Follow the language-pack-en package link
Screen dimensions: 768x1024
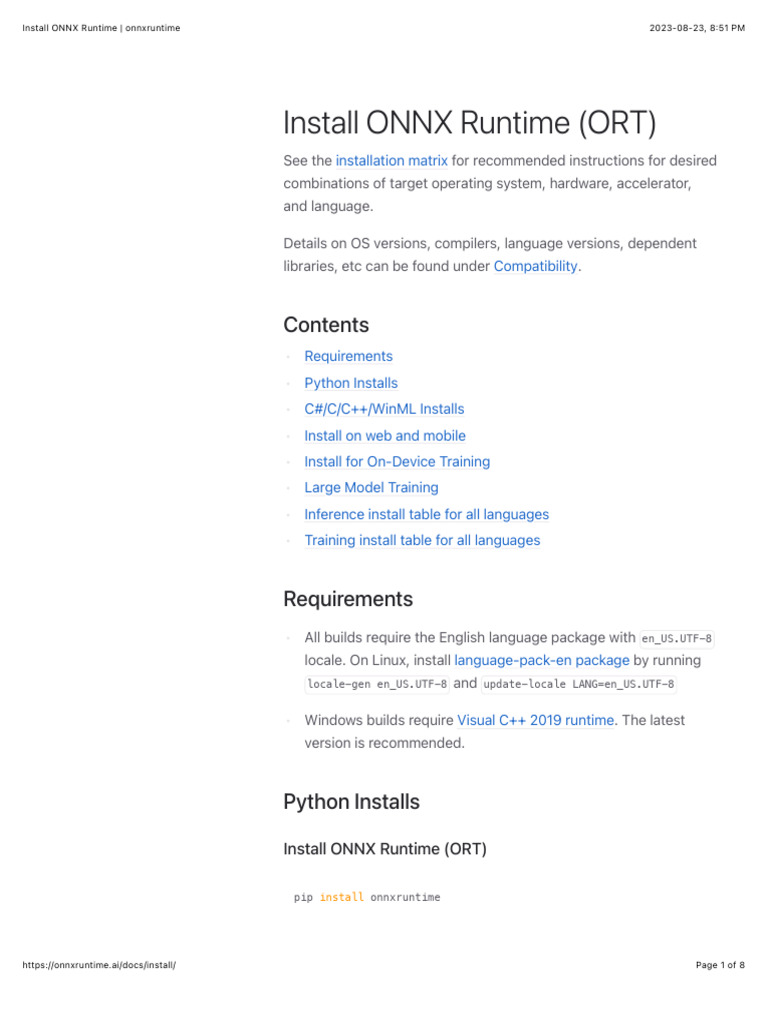[x=542, y=661]
